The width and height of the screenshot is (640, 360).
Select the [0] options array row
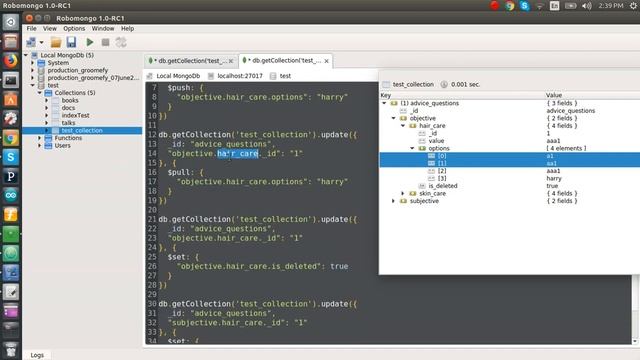coord(509,156)
